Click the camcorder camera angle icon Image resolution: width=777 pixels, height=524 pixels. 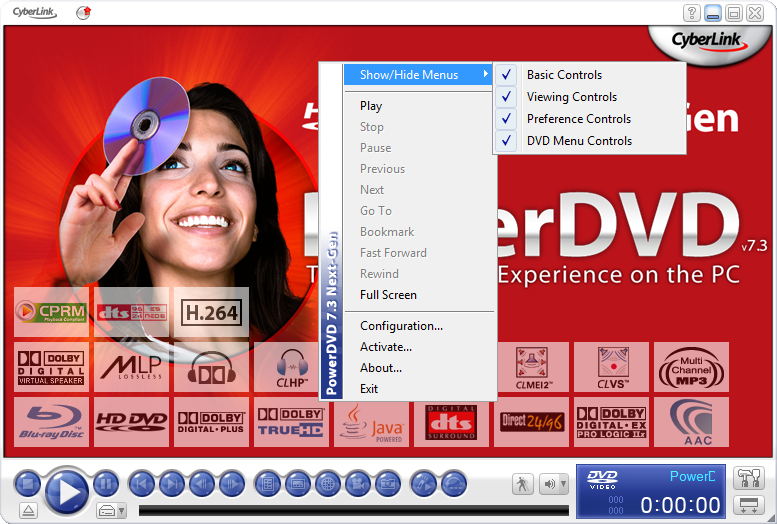tap(358, 483)
